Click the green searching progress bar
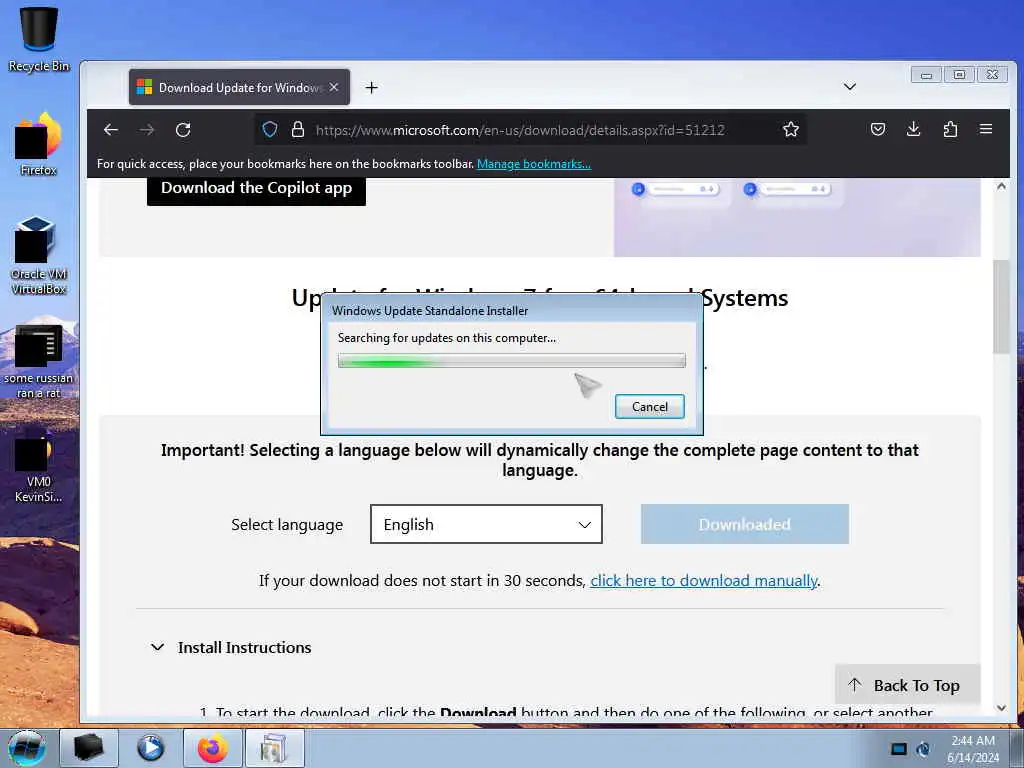Image resolution: width=1024 pixels, height=768 pixels. [x=511, y=360]
